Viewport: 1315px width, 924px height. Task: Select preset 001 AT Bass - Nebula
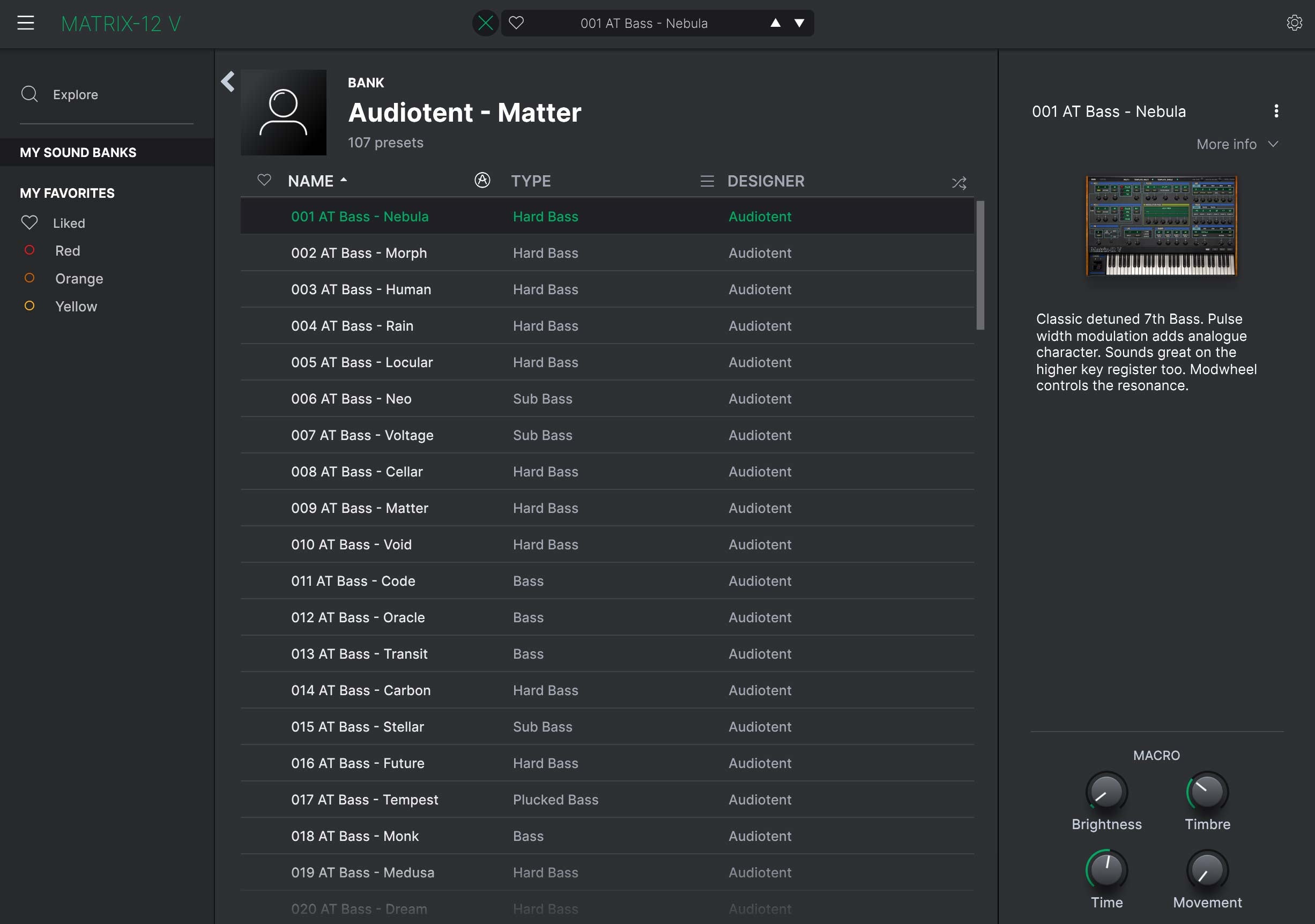(607, 217)
